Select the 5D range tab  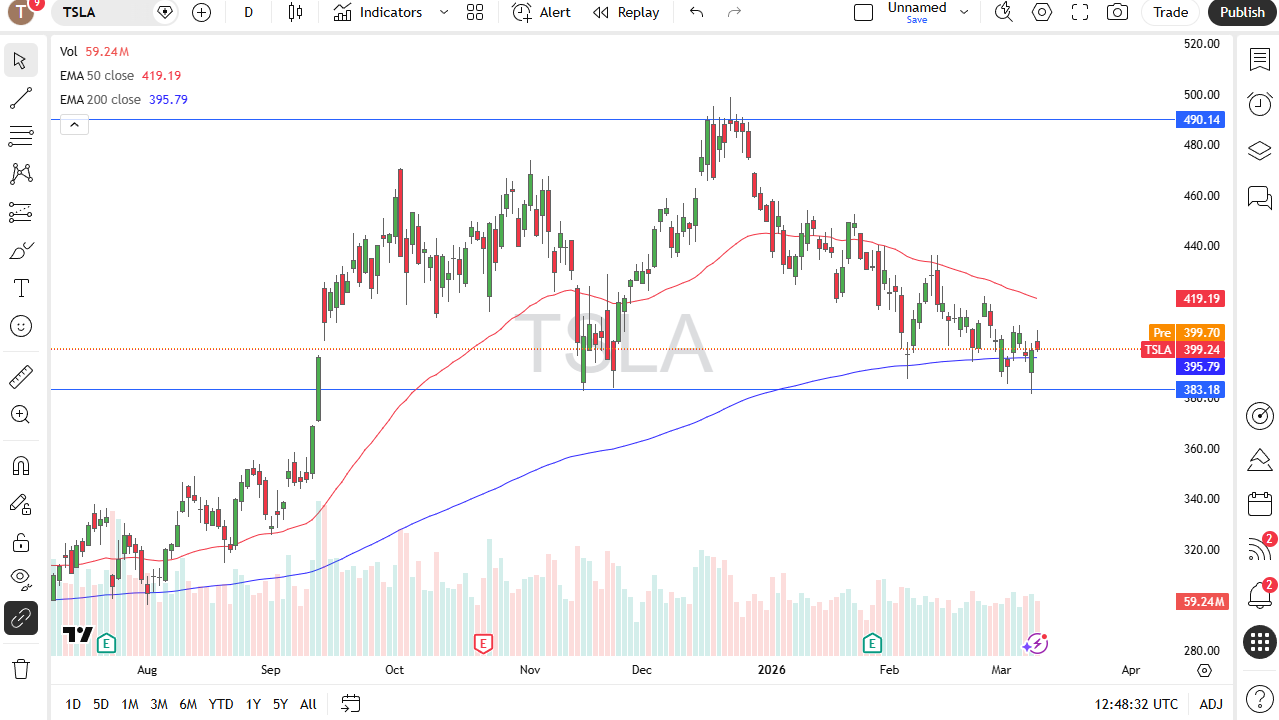(101, 704)
